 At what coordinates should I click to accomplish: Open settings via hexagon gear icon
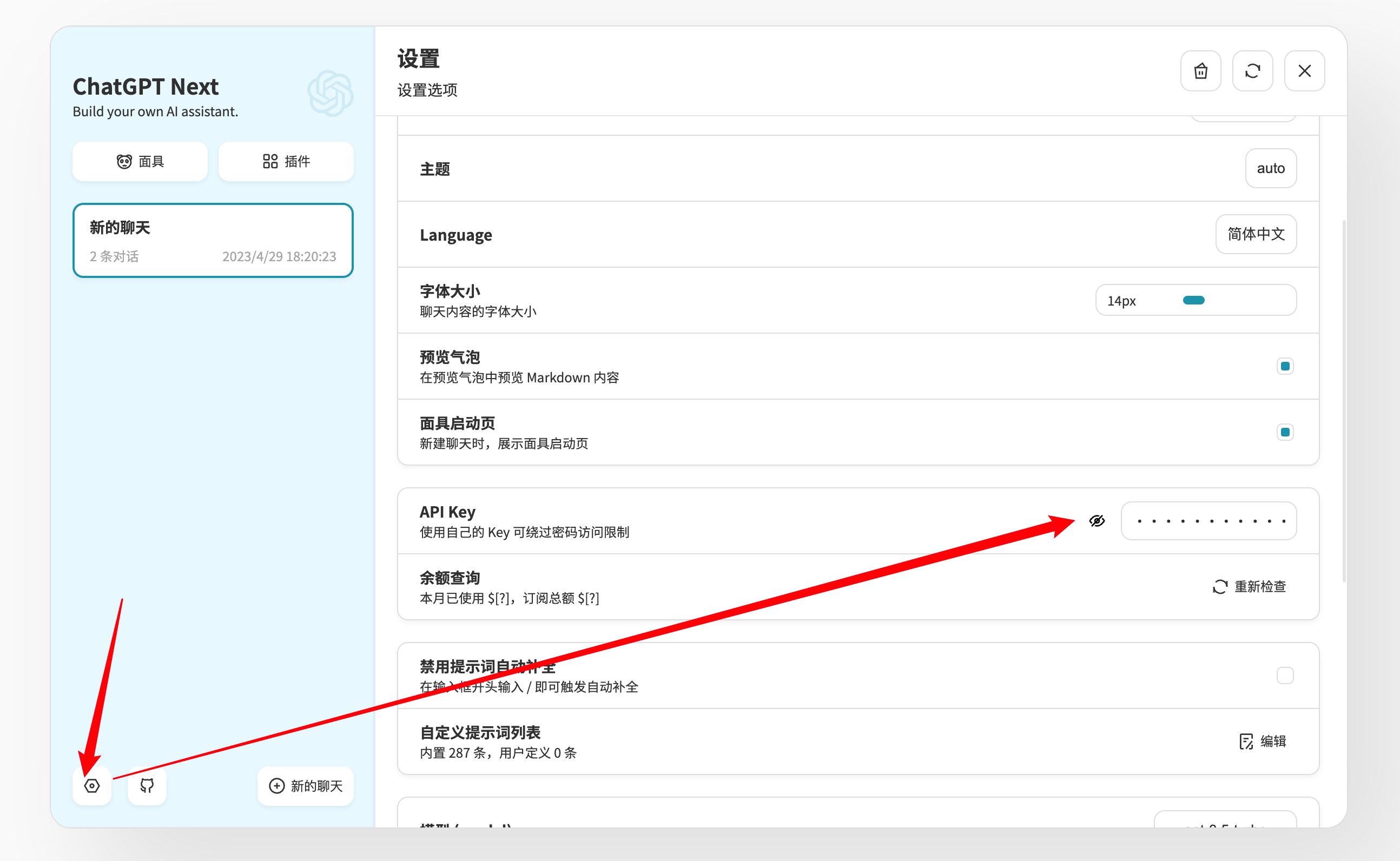(x=92, y=786)
